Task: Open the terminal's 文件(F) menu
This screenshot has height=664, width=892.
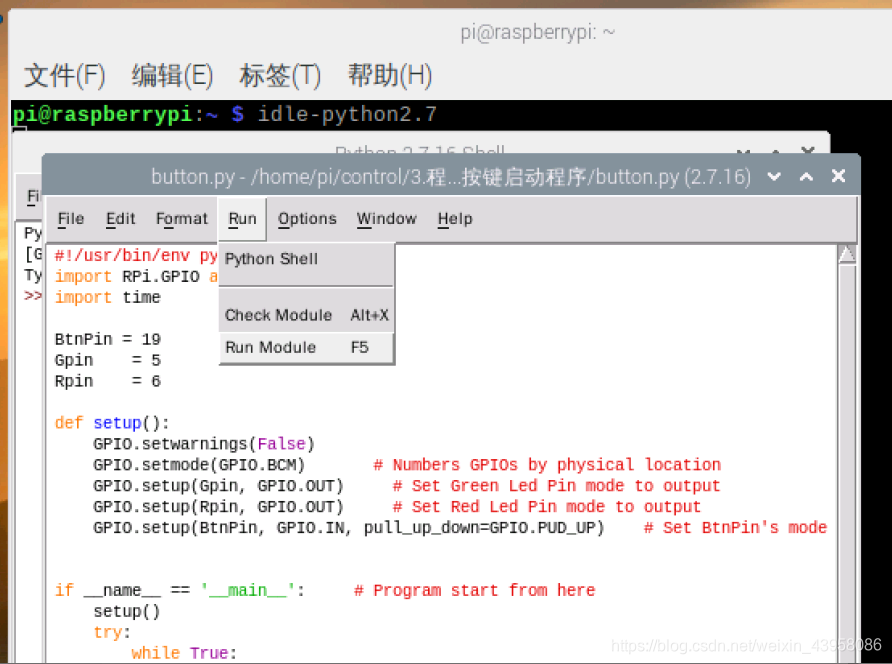Action: pos(64,75)
